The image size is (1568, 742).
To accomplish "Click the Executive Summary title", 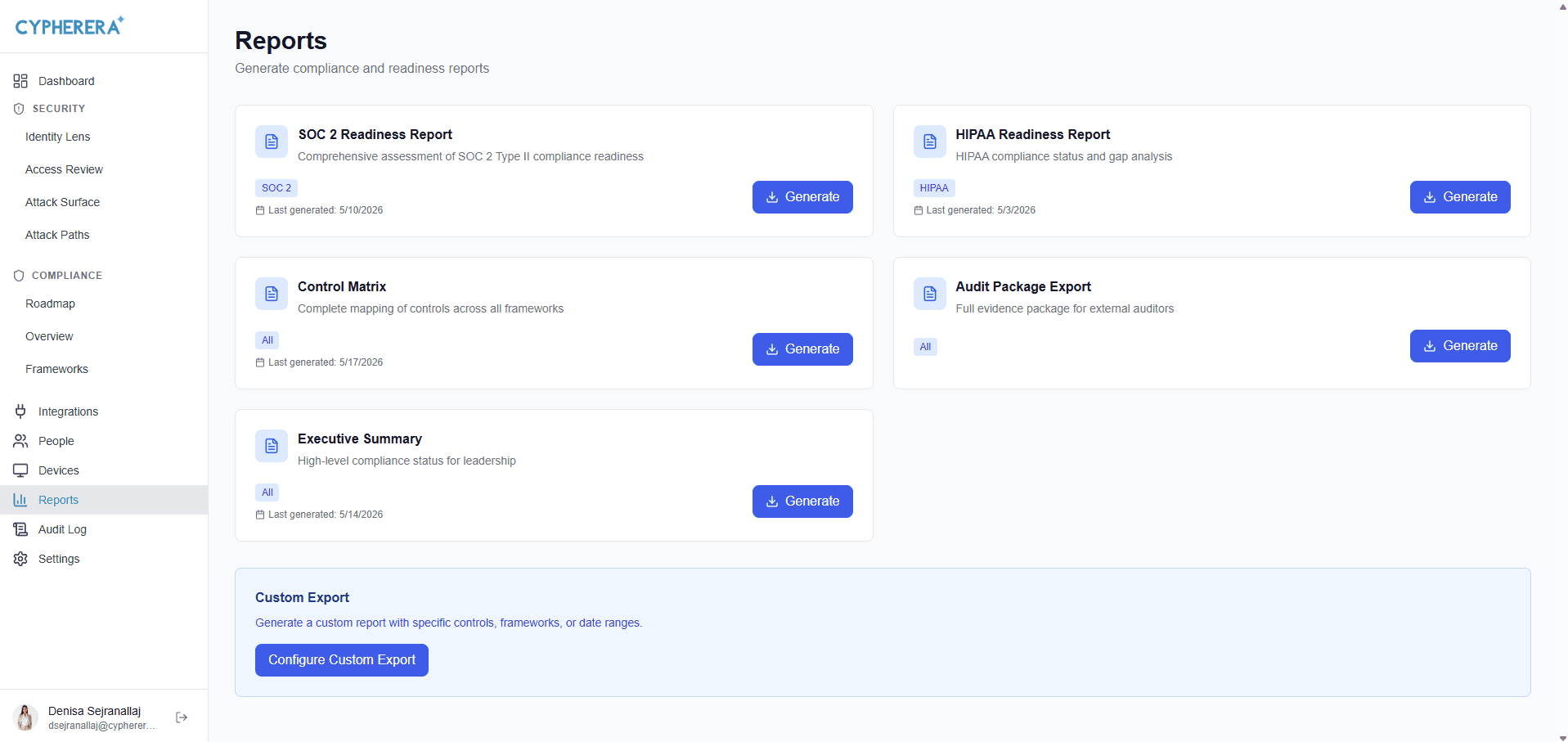I will tap(360, 438).
